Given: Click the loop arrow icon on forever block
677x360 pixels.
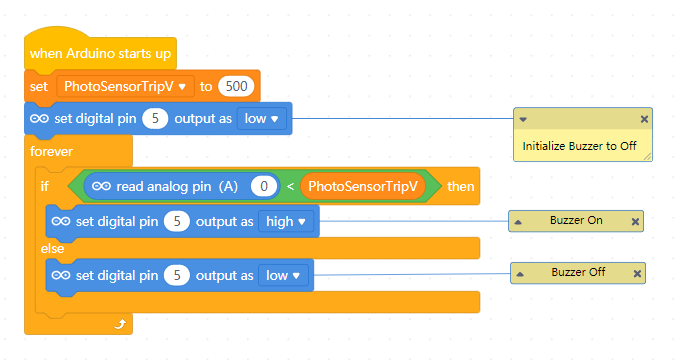Looking at the screenshot, I should click(120, 324).
